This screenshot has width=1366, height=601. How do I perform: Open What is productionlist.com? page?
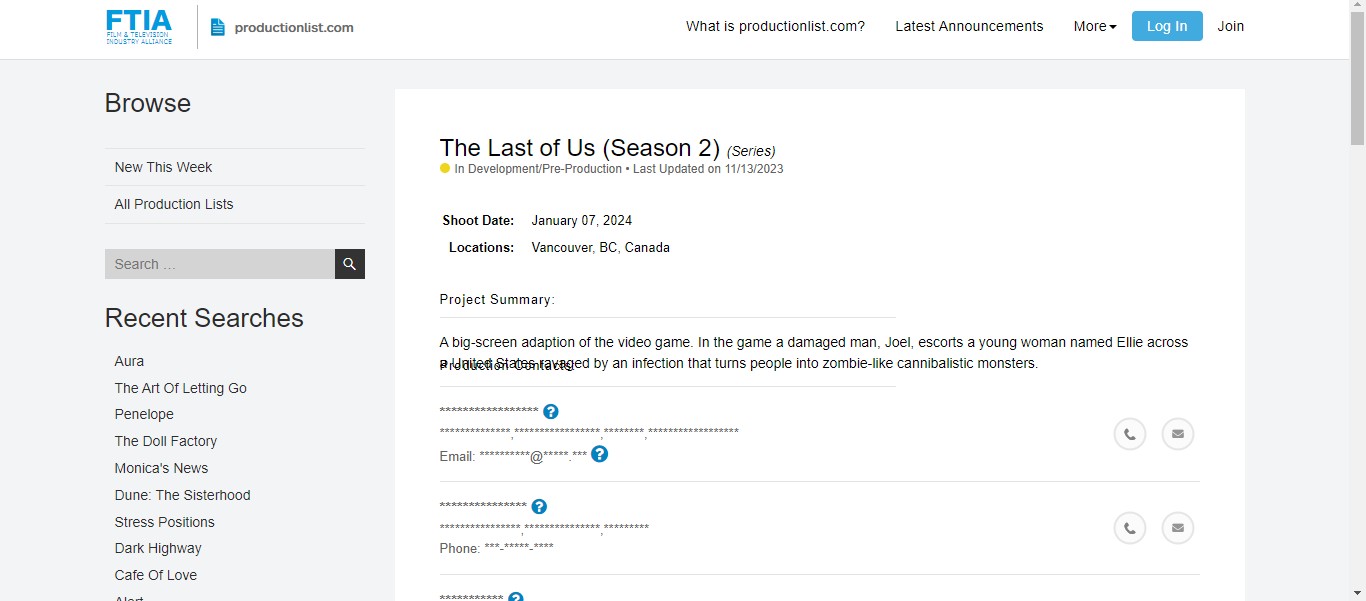coord(775,26)
